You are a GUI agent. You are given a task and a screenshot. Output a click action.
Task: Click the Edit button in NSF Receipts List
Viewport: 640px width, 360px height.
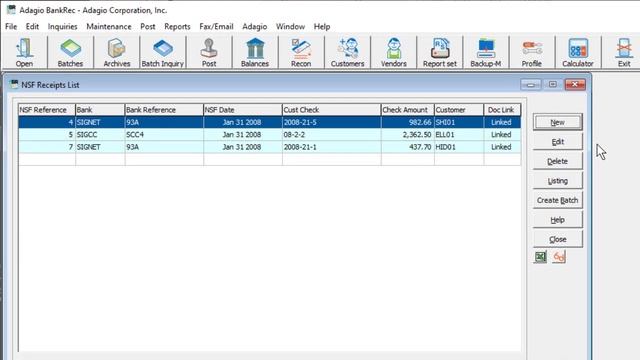point(558,142)
